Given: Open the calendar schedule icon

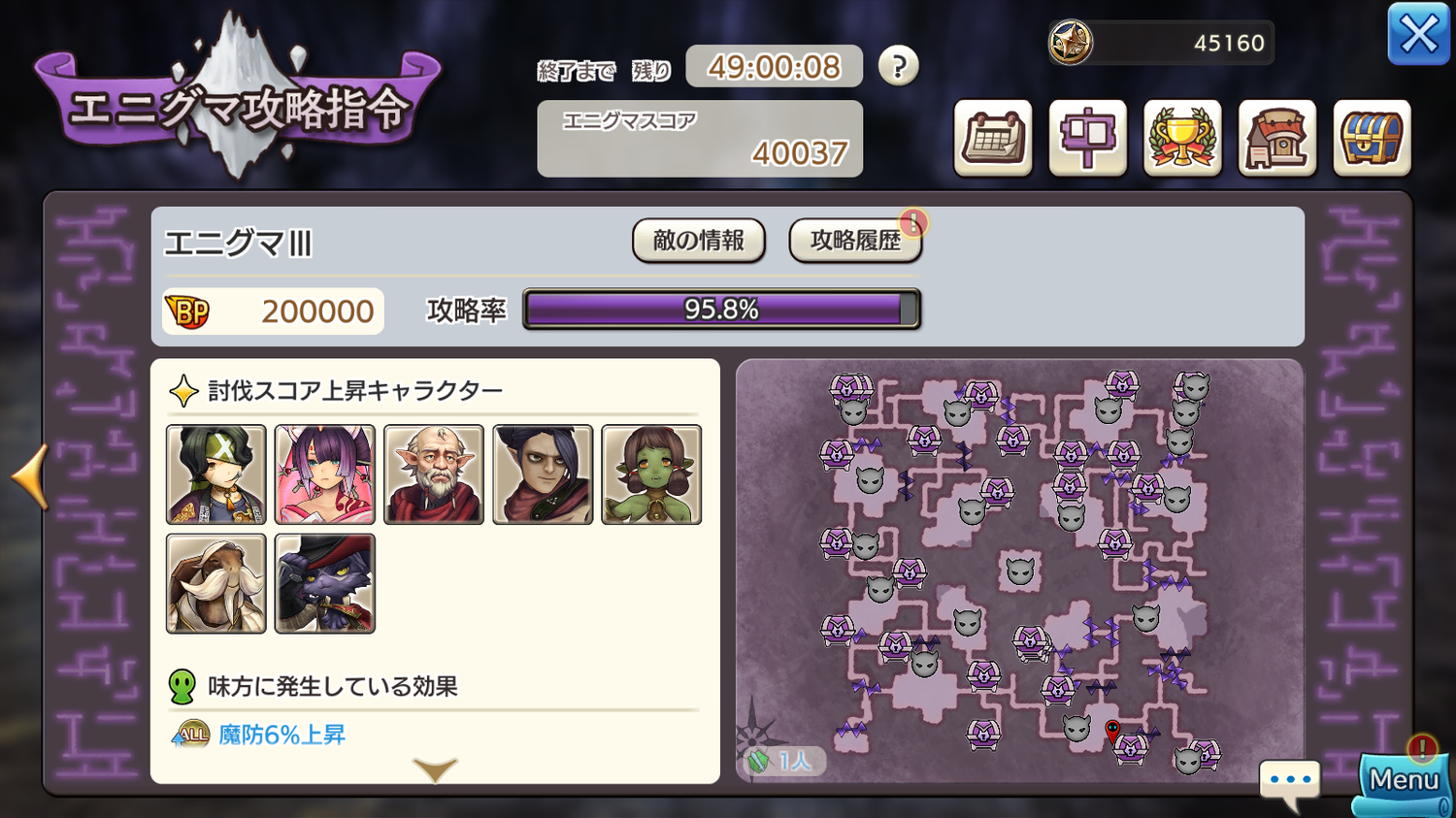Looking at the screenshot, I should tap(993, 138).
